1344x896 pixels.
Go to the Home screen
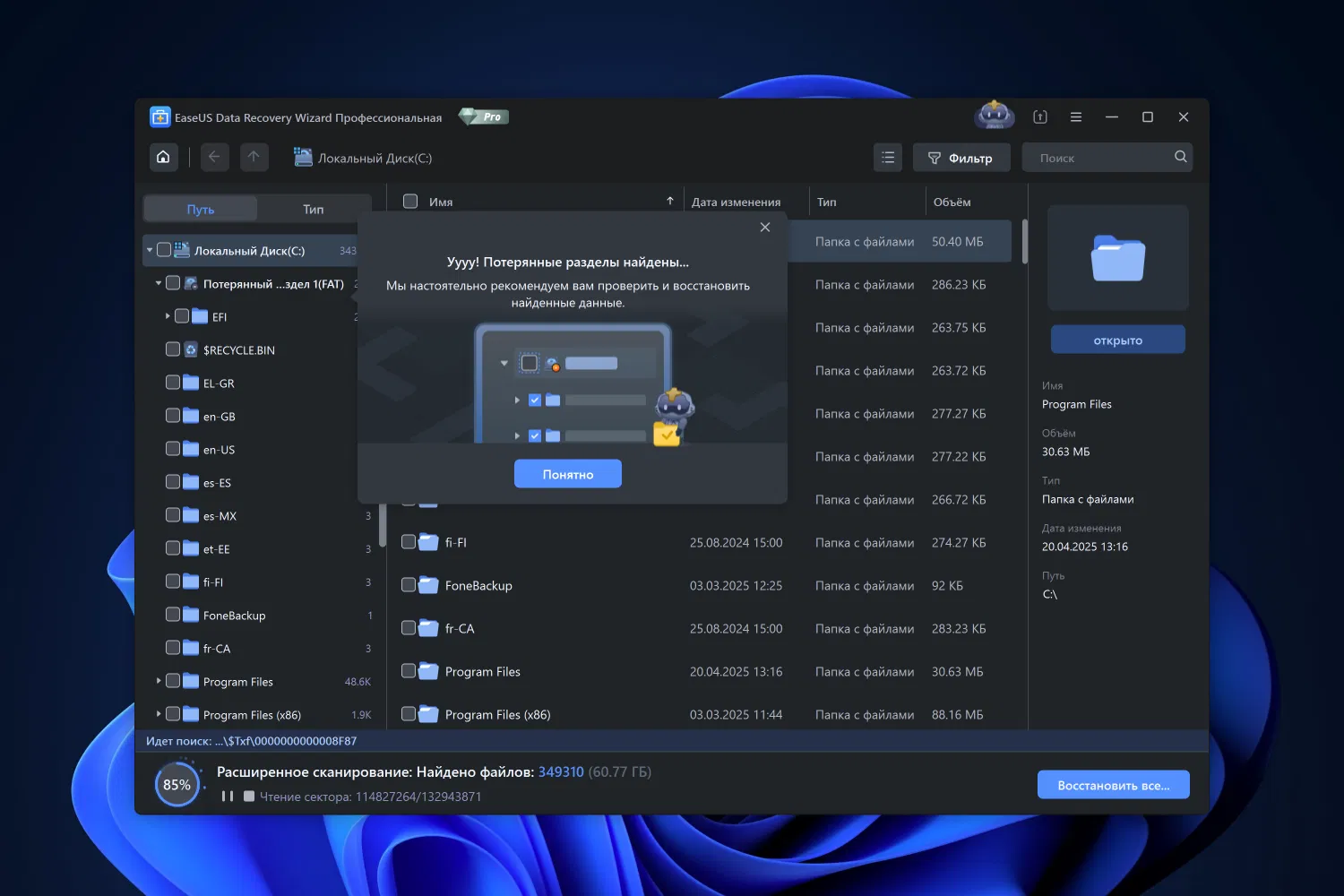[x=163, y=158]
